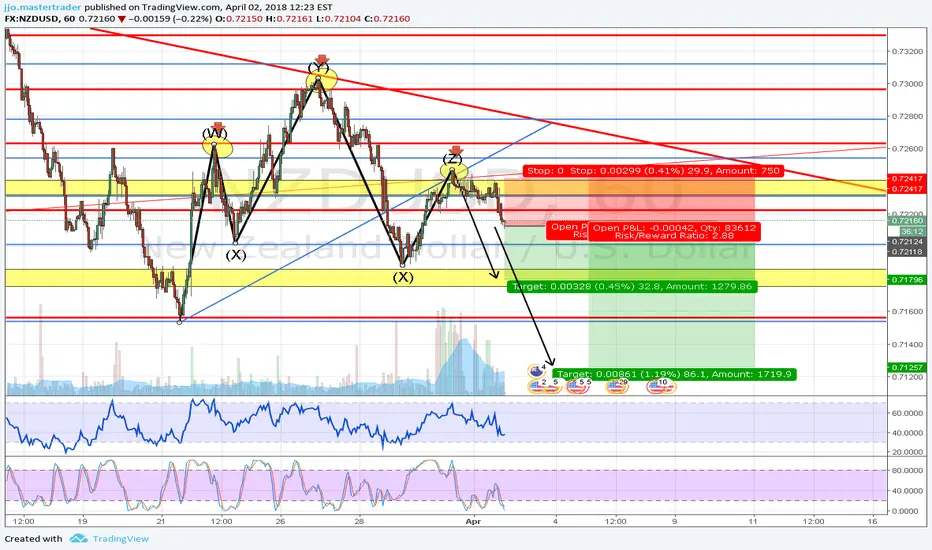The image size is (932, 550).
Task: Click the 26 date on the time axis
Action: click(280, 521)
